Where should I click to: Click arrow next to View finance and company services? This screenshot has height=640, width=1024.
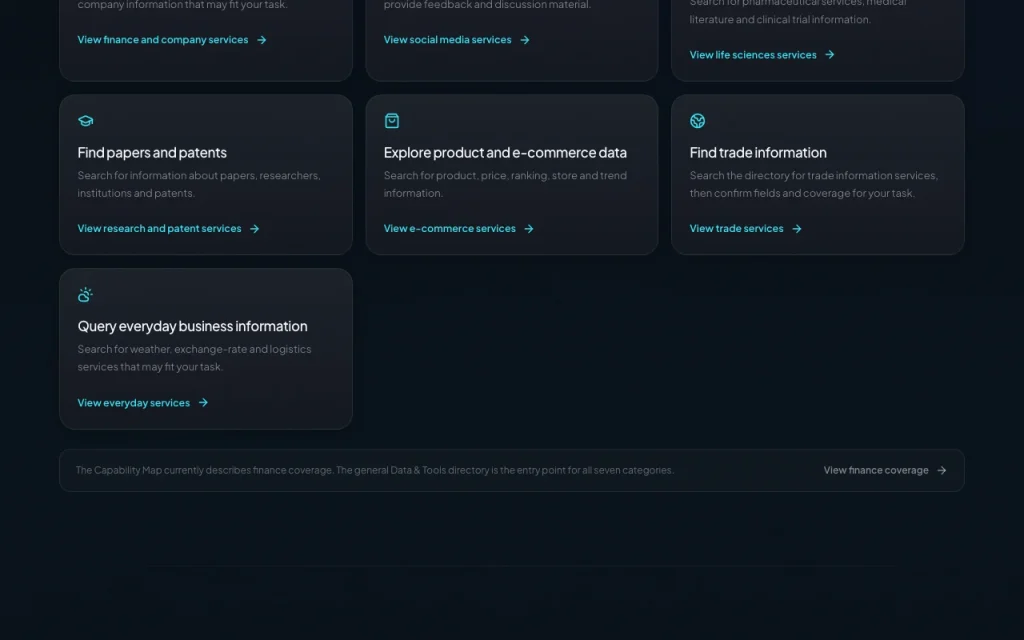pyautogui.click(x=262, y=40)
